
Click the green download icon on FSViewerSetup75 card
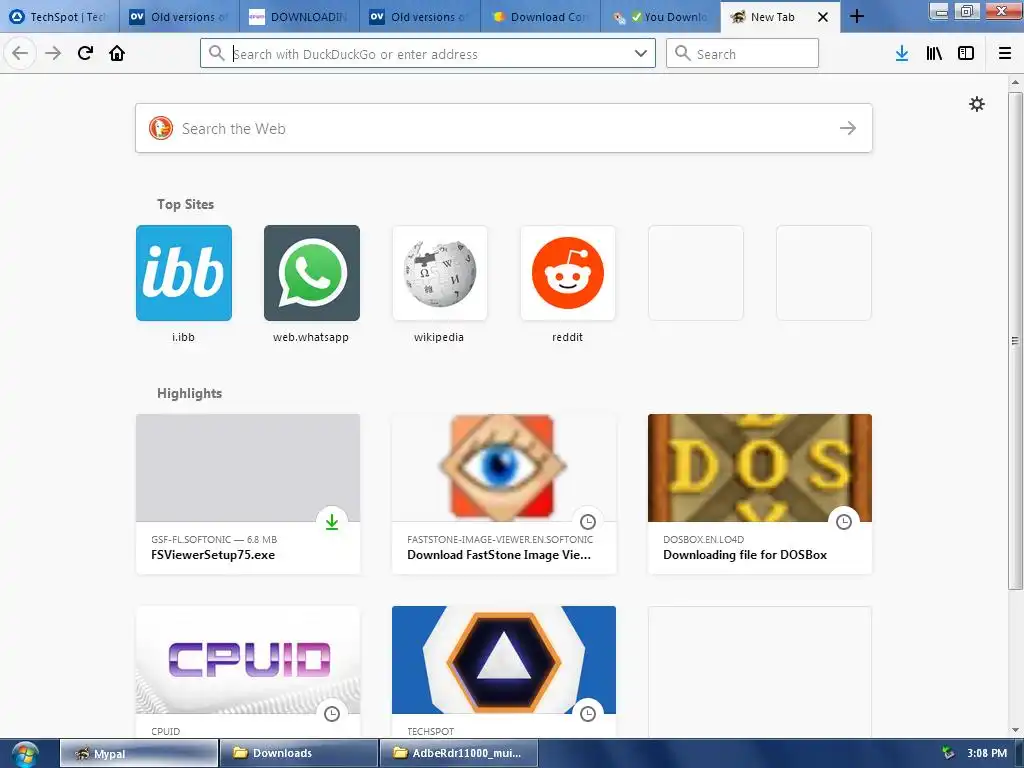point(332,522)
